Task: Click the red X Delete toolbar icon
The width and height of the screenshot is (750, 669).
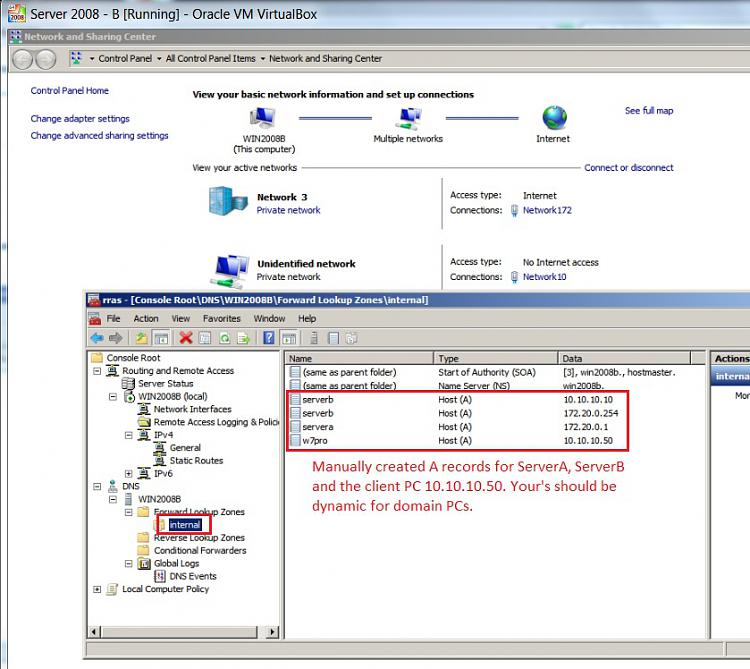Action: click(186, 338)
